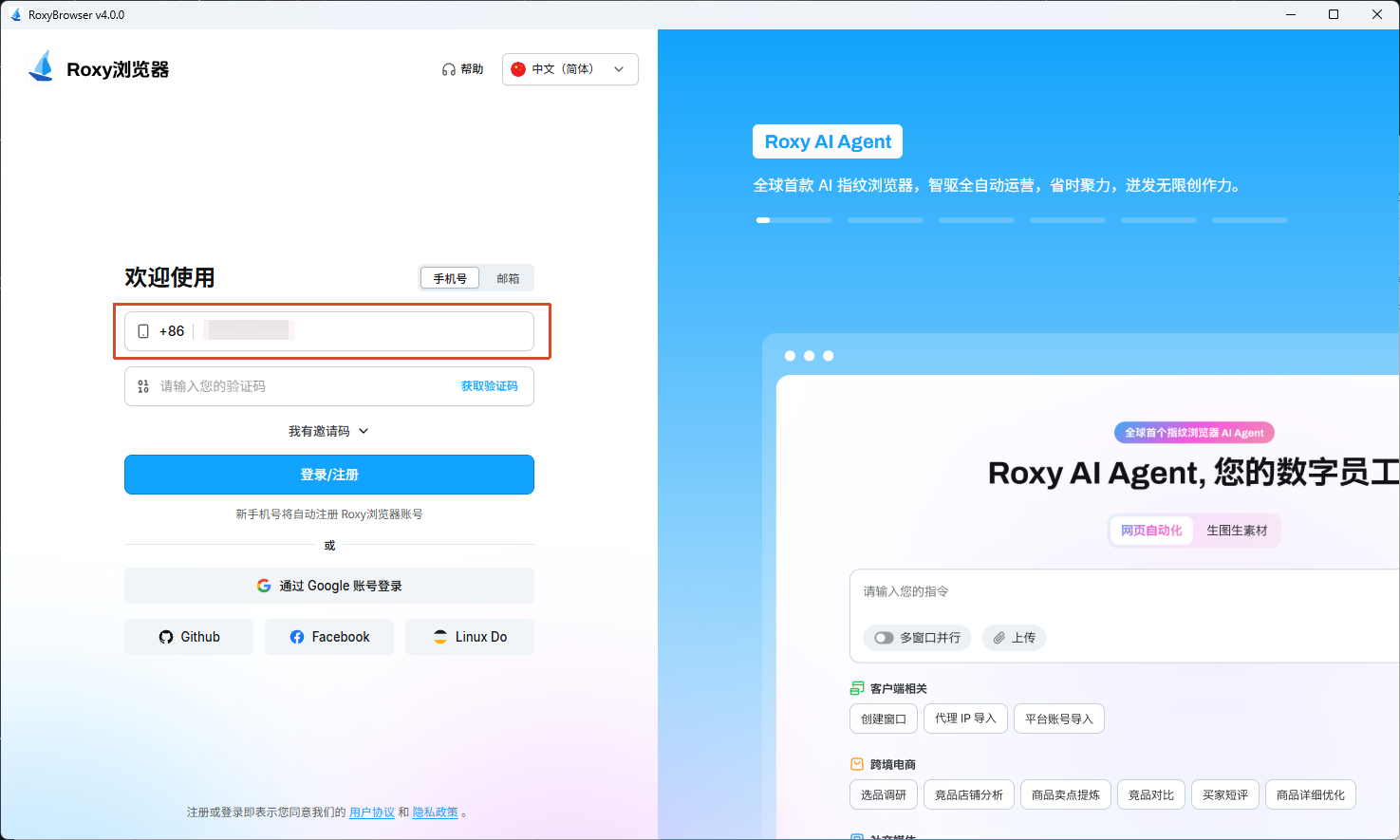Click the Roxy AI Agent badge

pyautogui.click(x=828, y=141)
